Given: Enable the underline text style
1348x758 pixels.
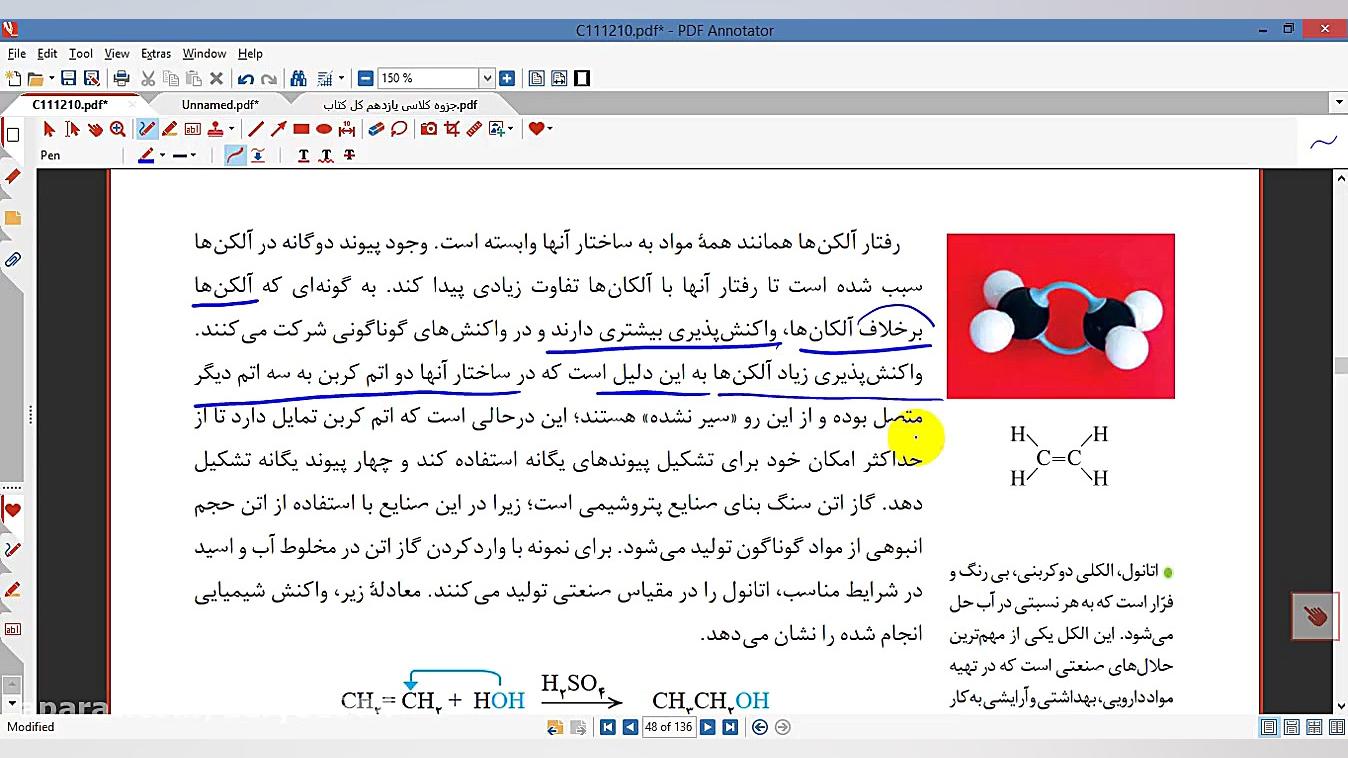Looking at the screenshot, I should (303, 155).
